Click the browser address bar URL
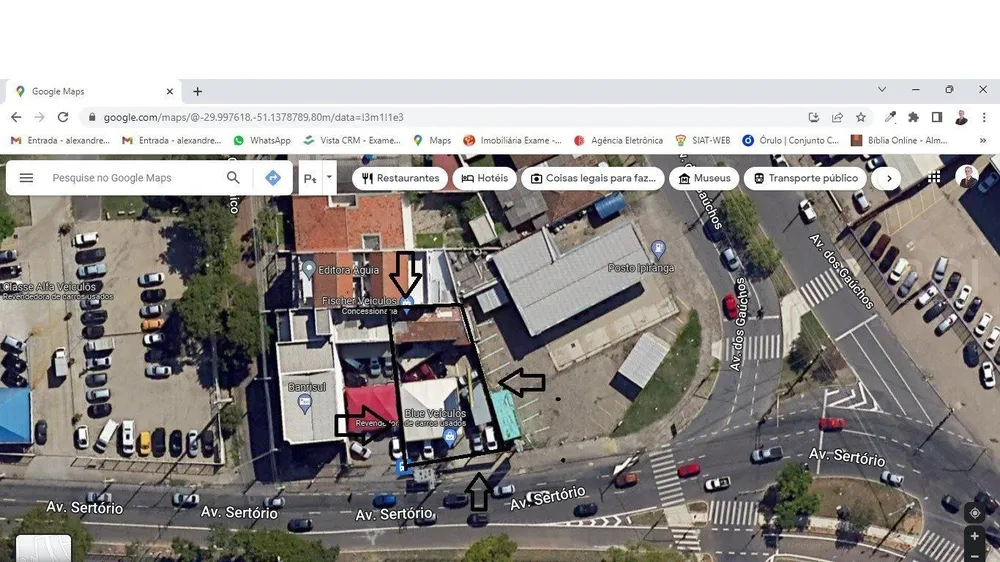Image resolution: width=1000 pixels, height=562 pixels. pos(254,117)
